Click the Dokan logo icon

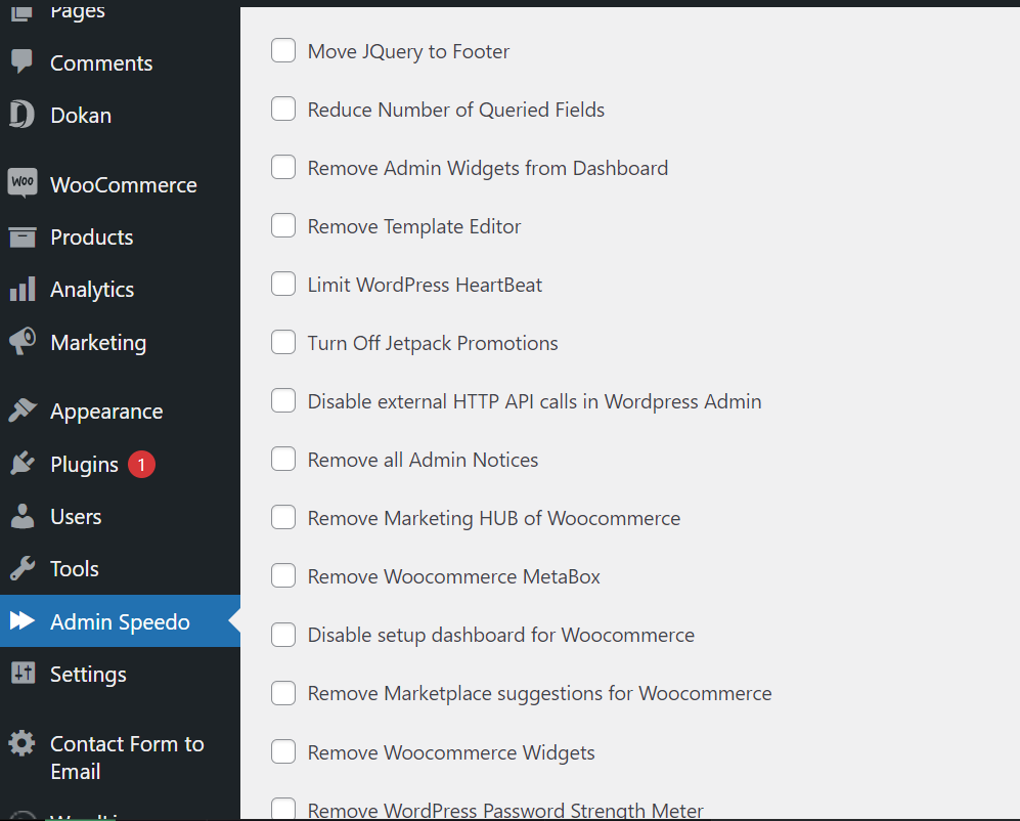pos(22,114)
